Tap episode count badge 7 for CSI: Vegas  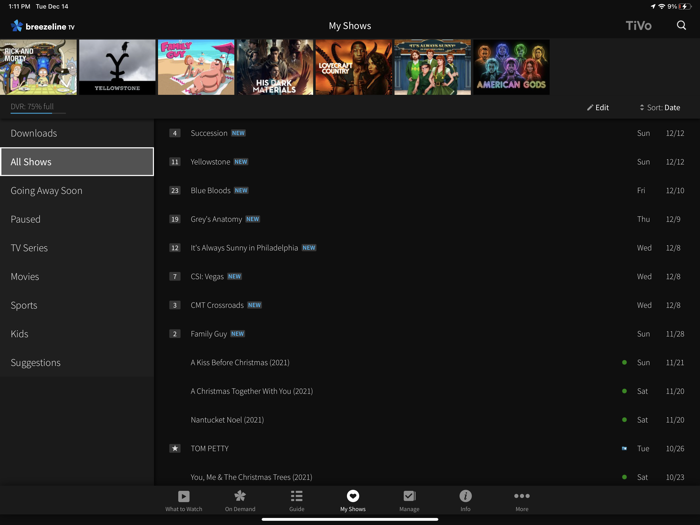tap(175, 276)
